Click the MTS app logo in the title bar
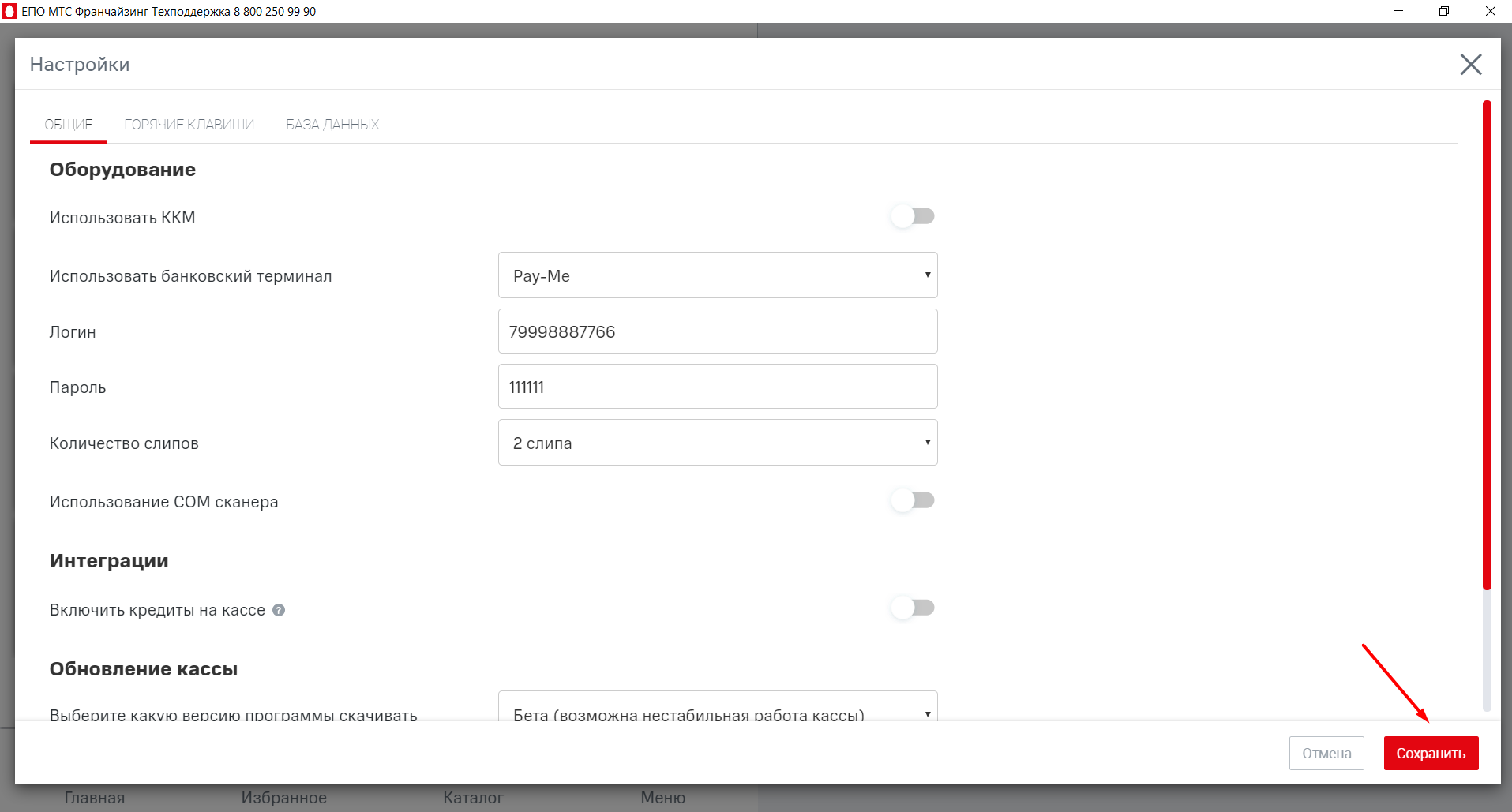Screen dimensions: 1512x812 (x=9, y=11)
